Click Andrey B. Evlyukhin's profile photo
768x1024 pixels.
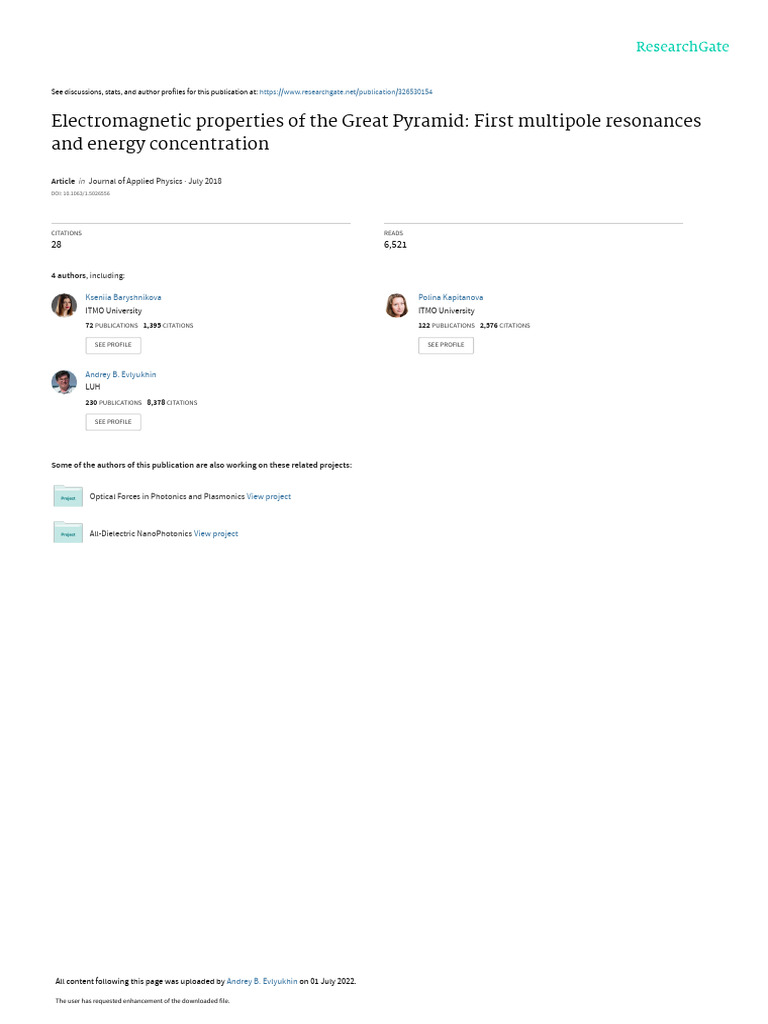[x=64, y=382]
